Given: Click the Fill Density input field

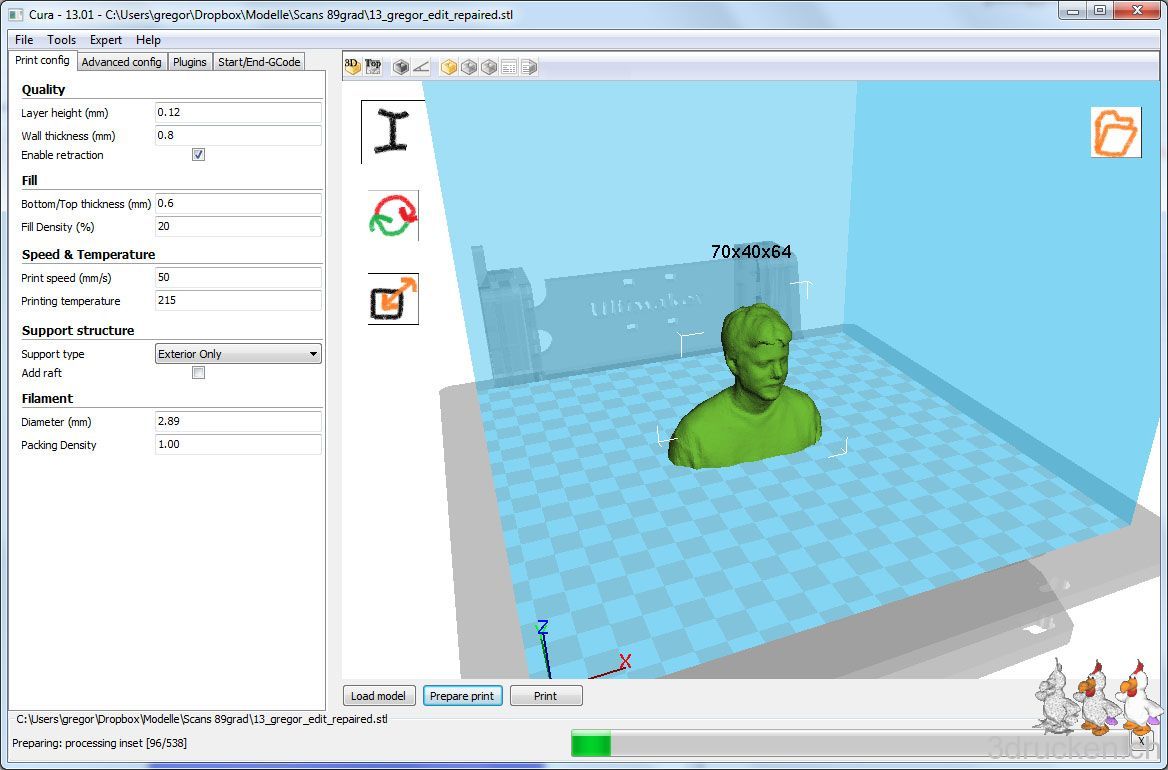Looking at the screenshot, I should (x=238, y=226).
